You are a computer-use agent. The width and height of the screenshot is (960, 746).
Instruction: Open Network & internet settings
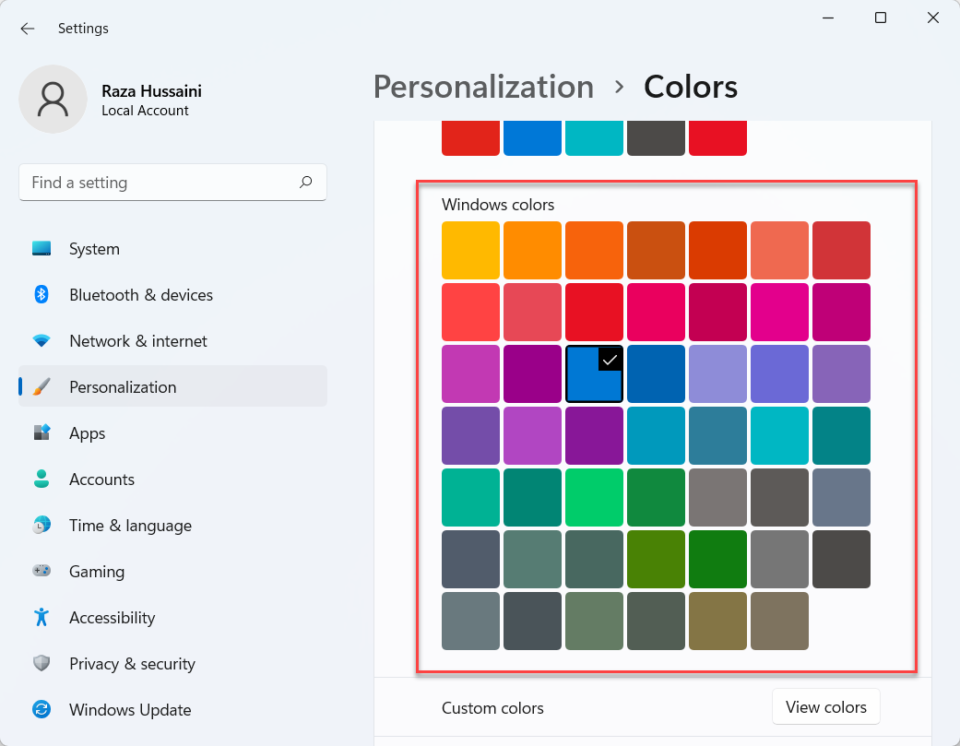pos(137,340)
